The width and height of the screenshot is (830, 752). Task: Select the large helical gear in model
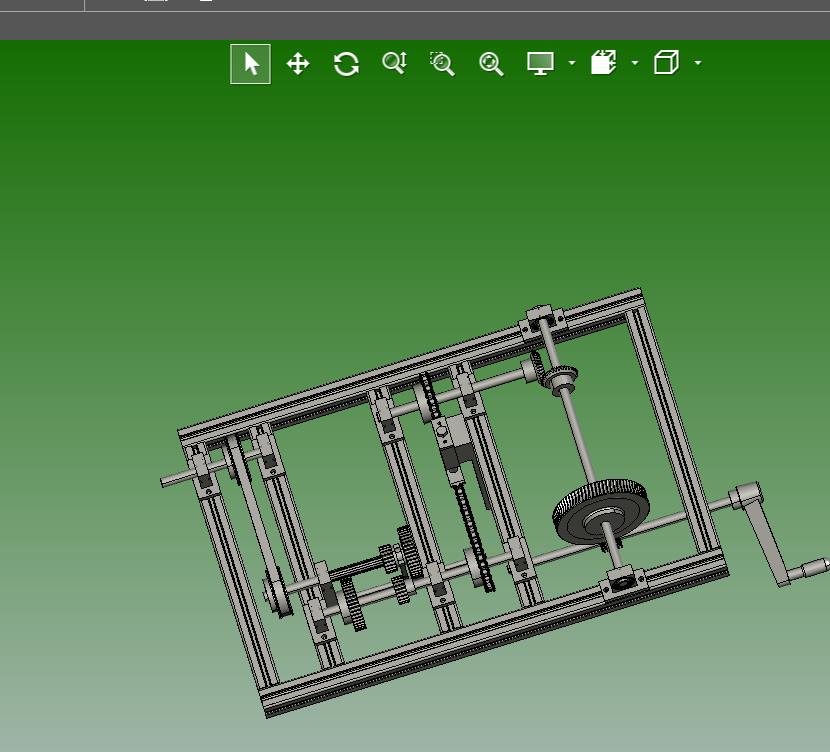[601, 512]
